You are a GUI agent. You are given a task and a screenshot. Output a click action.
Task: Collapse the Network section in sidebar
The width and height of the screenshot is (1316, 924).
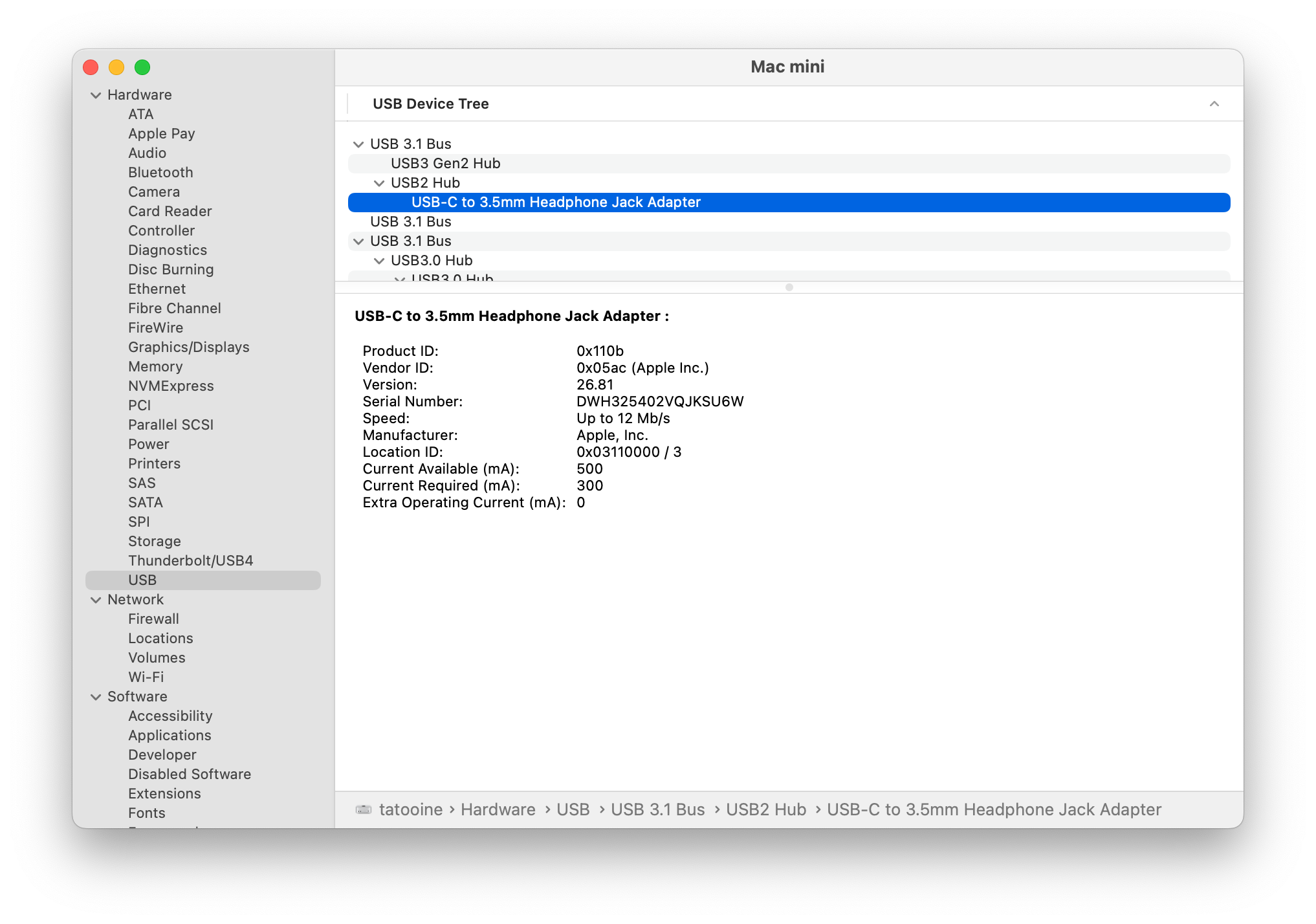(x=96, y=600)
